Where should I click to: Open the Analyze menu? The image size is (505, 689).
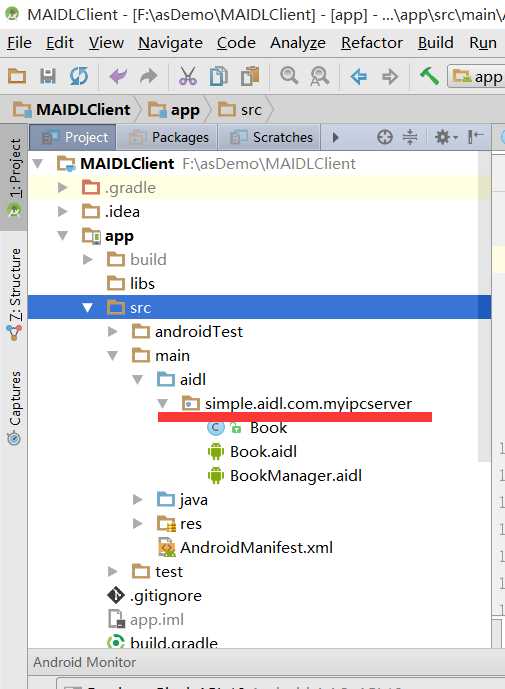pos(298,43)
